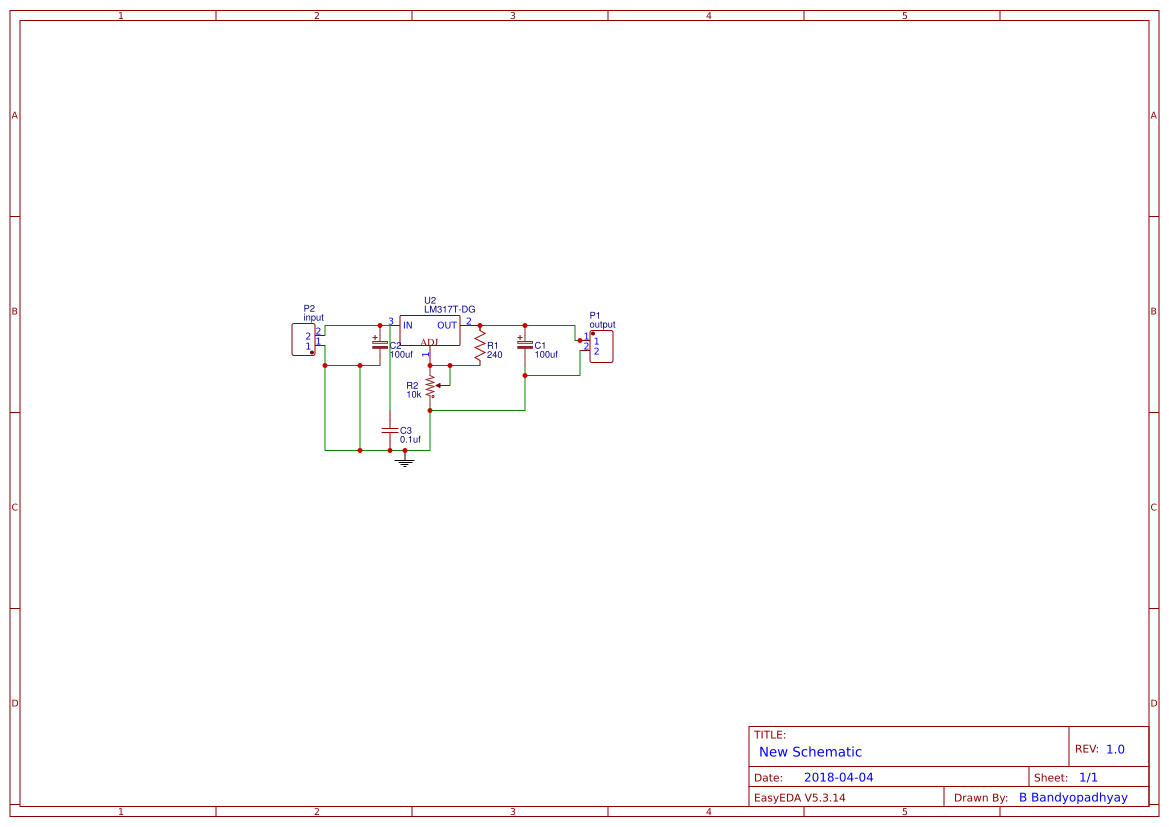This screenshot has width=1169, height=827.
Task: Select the LM317T-DG regulator symbol U2
Action: pyautogui.click(x=430, y=330)
